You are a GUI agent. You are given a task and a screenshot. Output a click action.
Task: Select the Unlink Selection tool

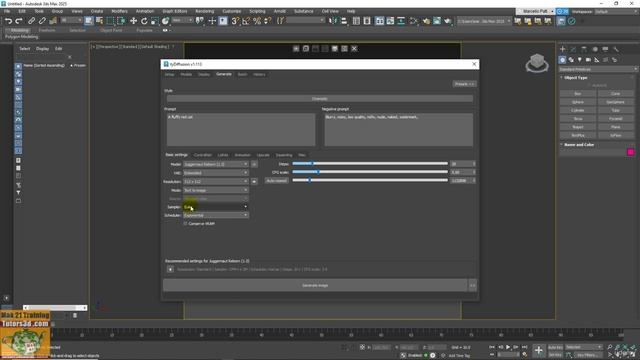click(42, 21)
